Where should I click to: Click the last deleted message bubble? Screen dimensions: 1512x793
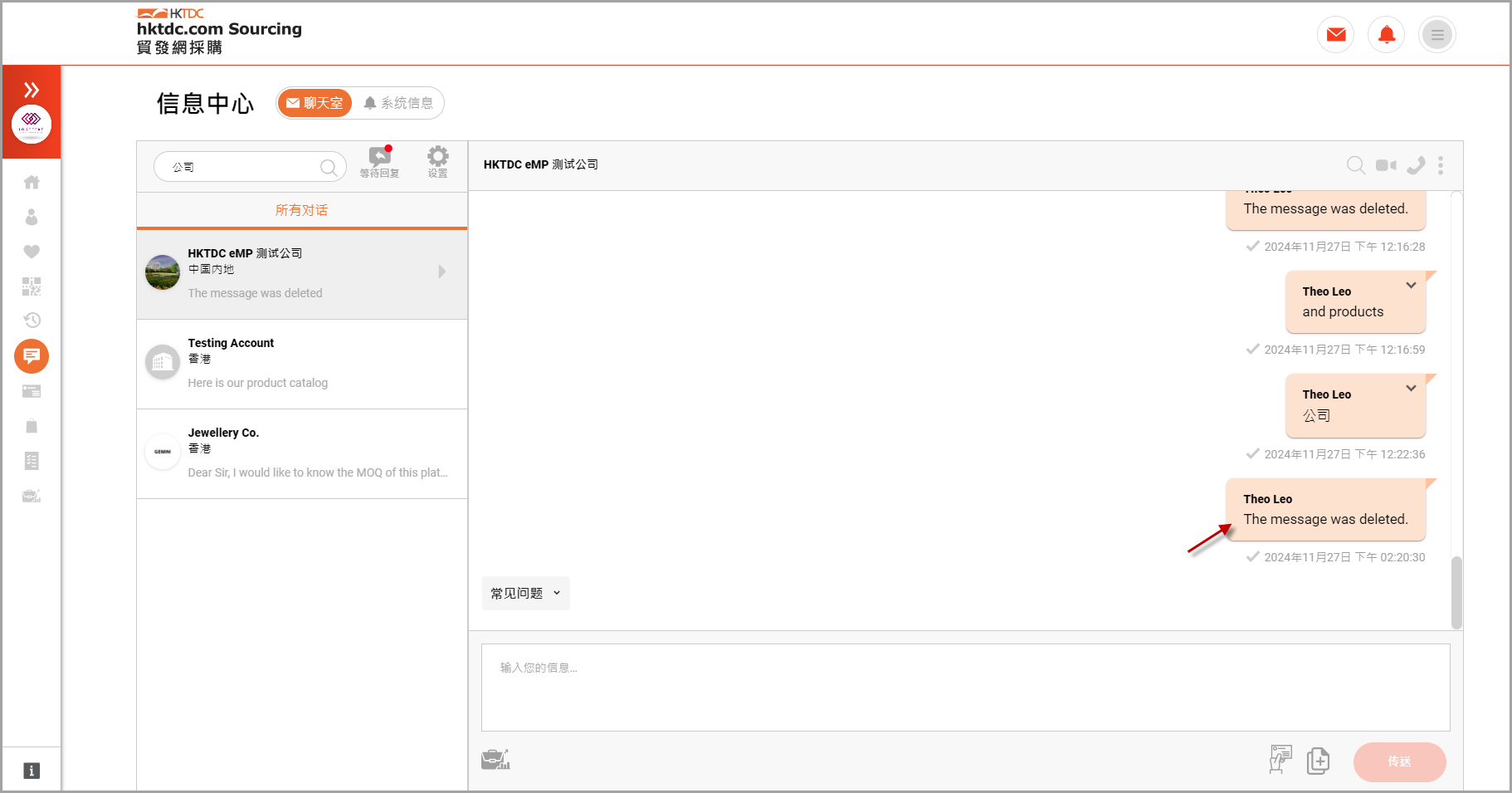pyautogui.click(x=1325, y=510)
